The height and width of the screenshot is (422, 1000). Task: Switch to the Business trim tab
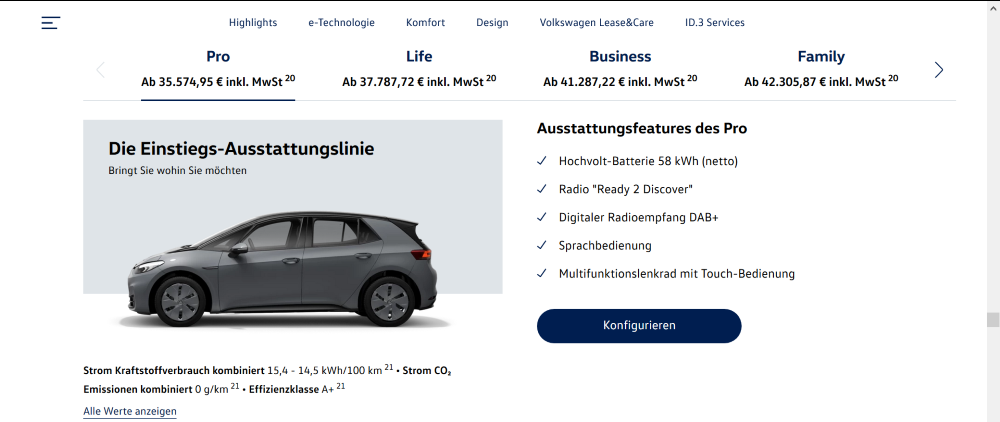point(620,69)
